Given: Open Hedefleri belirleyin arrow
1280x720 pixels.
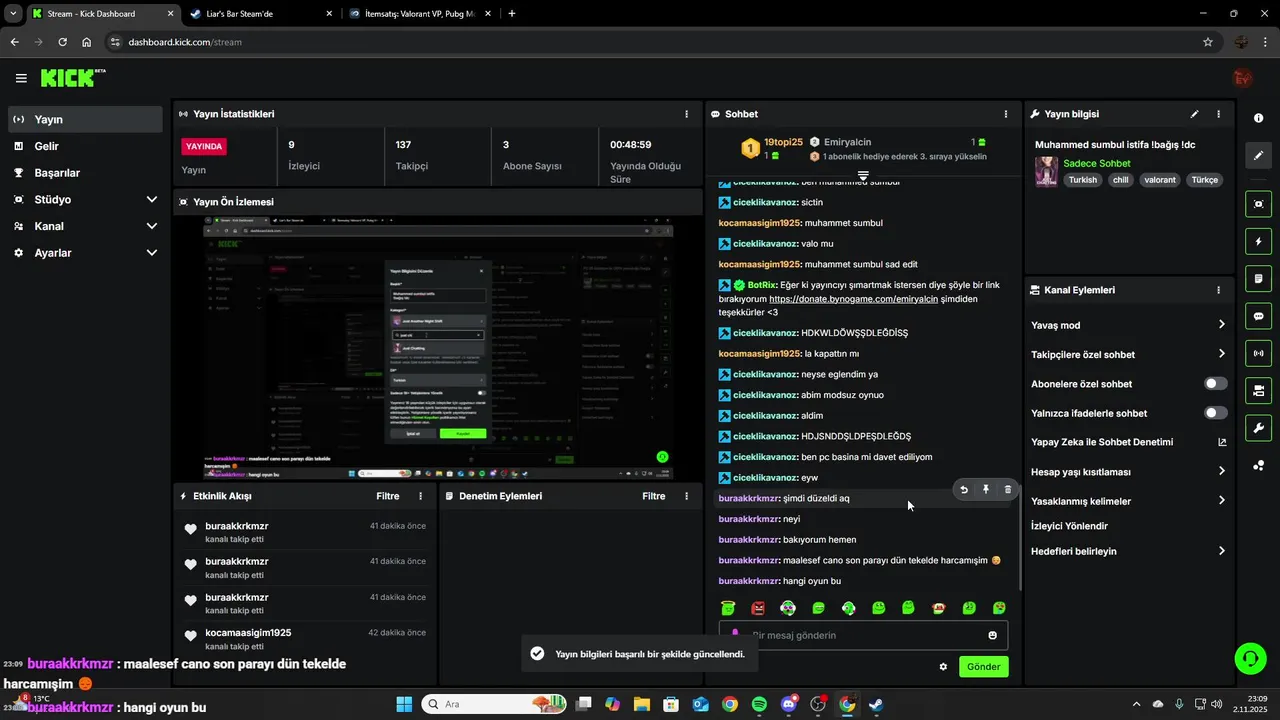Looking at the screenshot, I should (x=1222, y=551).
